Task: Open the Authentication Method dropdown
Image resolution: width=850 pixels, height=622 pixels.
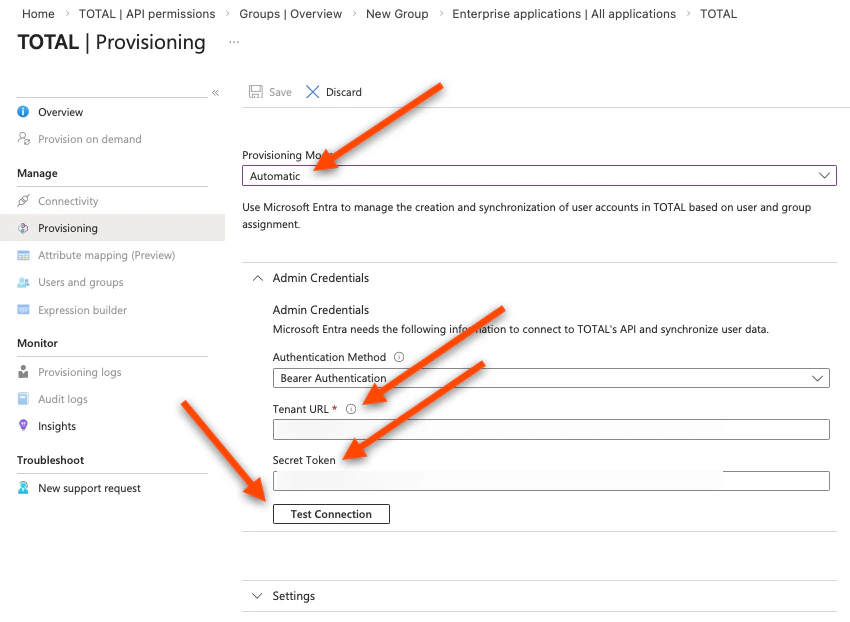Action: pos(551,378)
